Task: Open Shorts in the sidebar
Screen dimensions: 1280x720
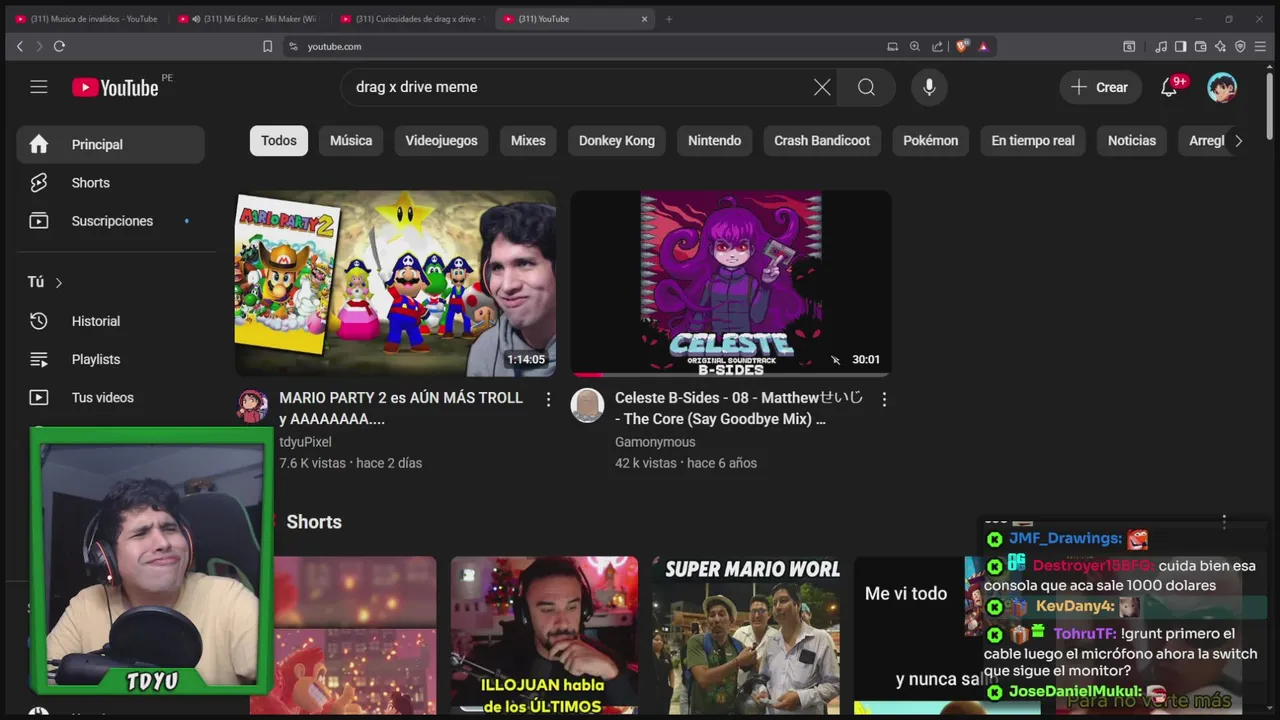Action: click(x=110, y=183)
